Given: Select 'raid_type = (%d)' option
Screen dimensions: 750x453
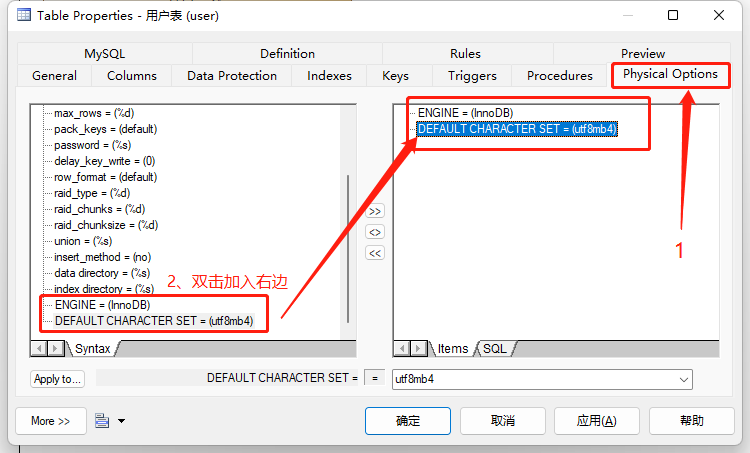Looking at the screenshot, I should pyautogui.click(x=92, y=193).
